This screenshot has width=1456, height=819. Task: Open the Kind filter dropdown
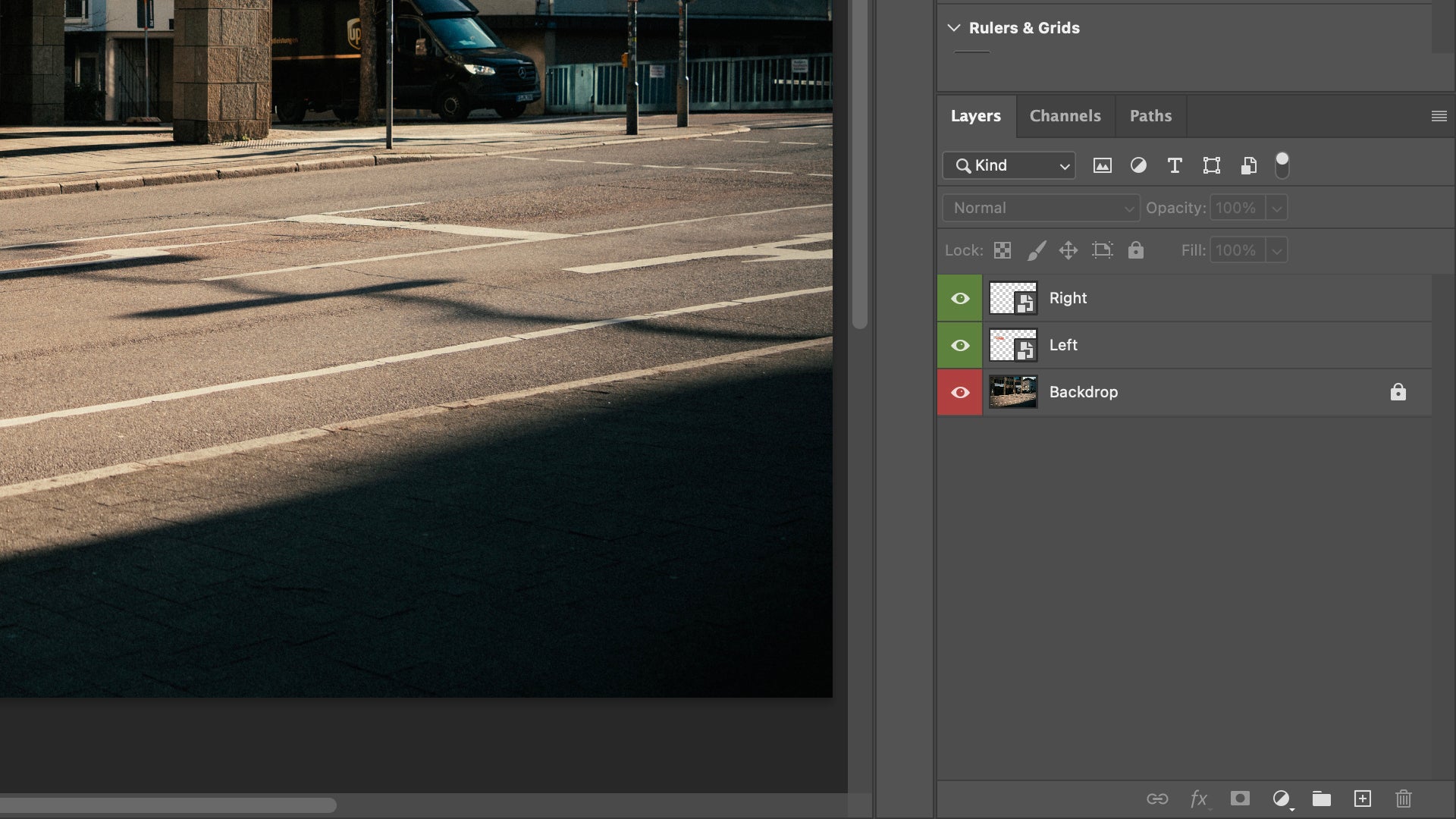(x=1009, y=165)
